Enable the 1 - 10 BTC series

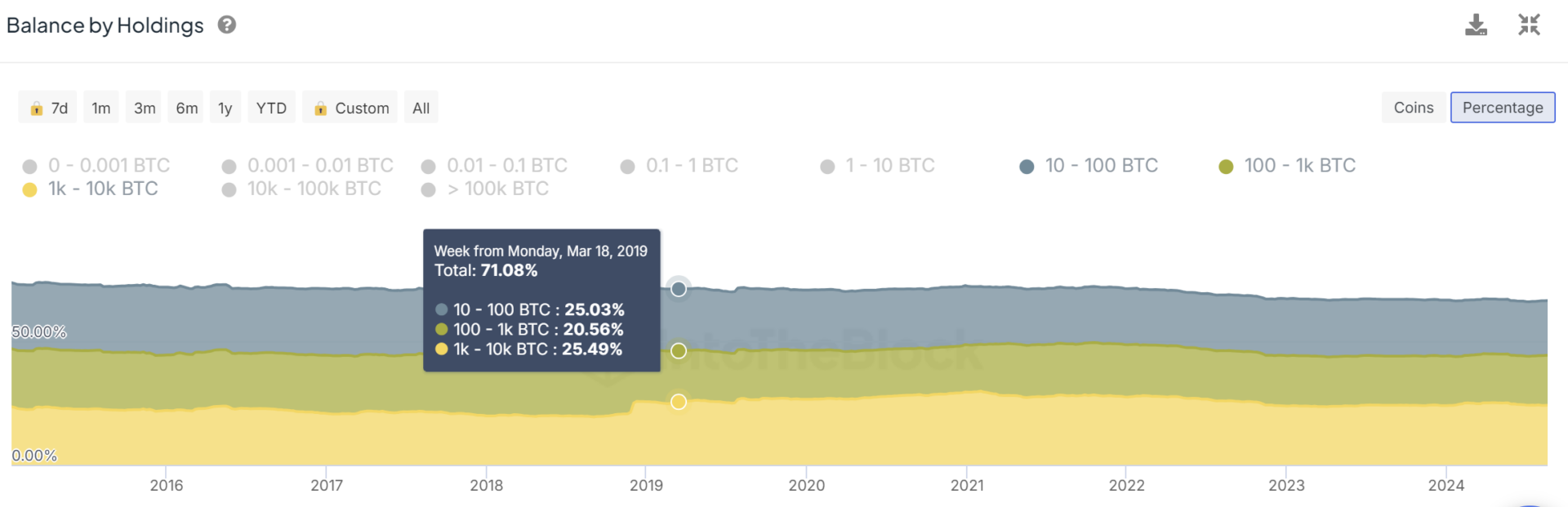coord(878,166)
